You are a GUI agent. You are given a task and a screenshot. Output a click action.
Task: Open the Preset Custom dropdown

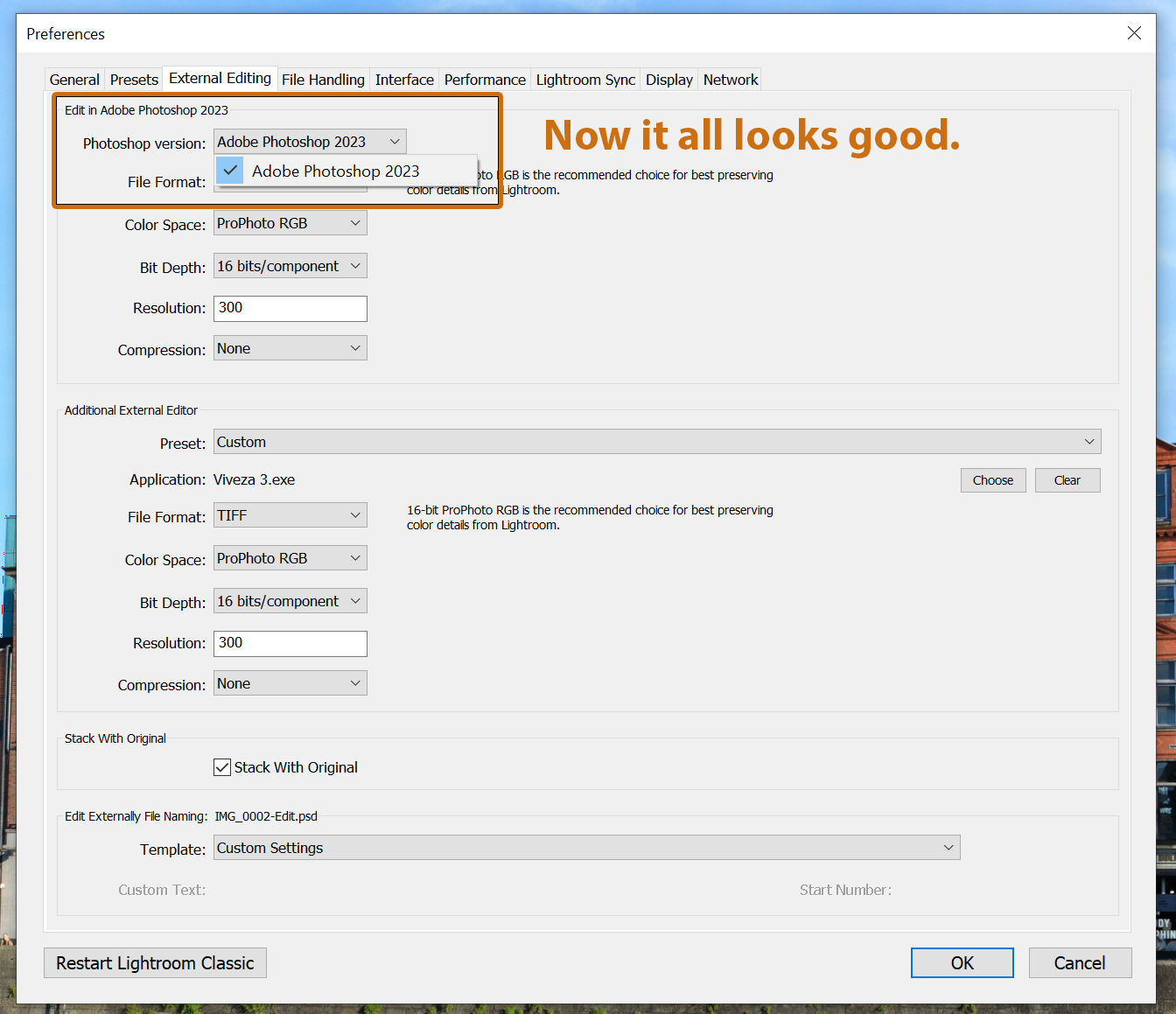pos(657,442)
